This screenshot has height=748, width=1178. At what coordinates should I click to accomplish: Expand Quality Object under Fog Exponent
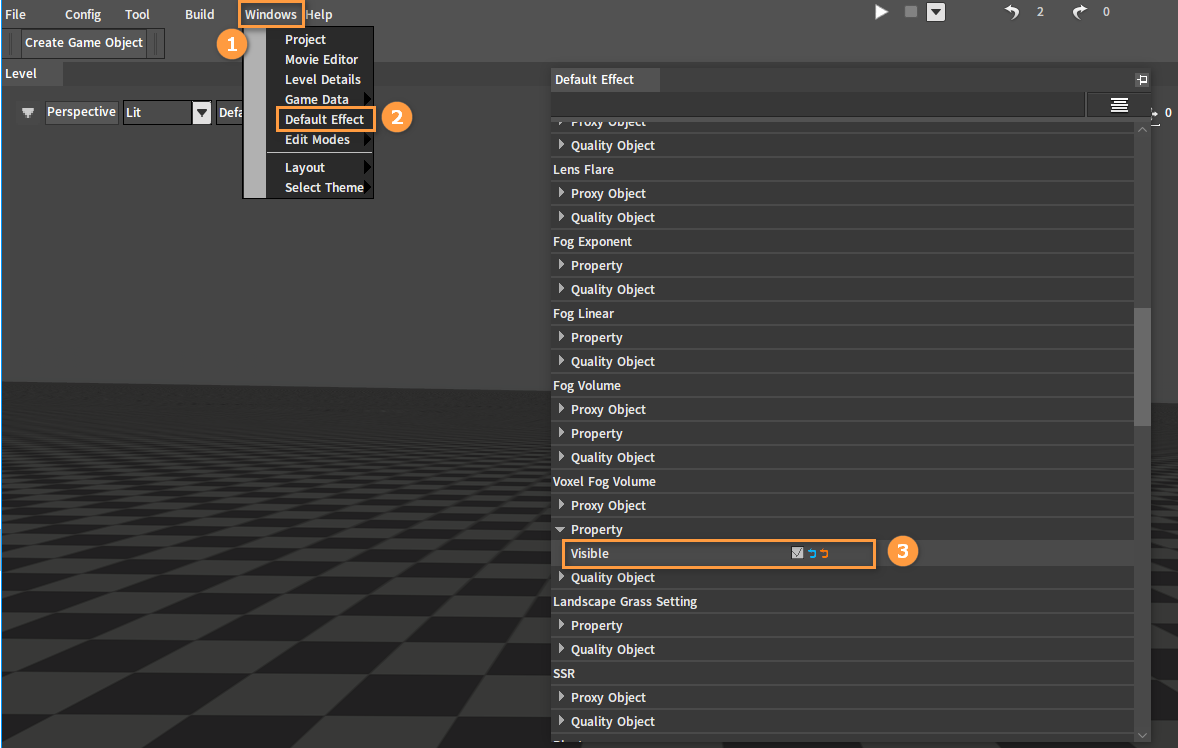[x=560, y=289]
